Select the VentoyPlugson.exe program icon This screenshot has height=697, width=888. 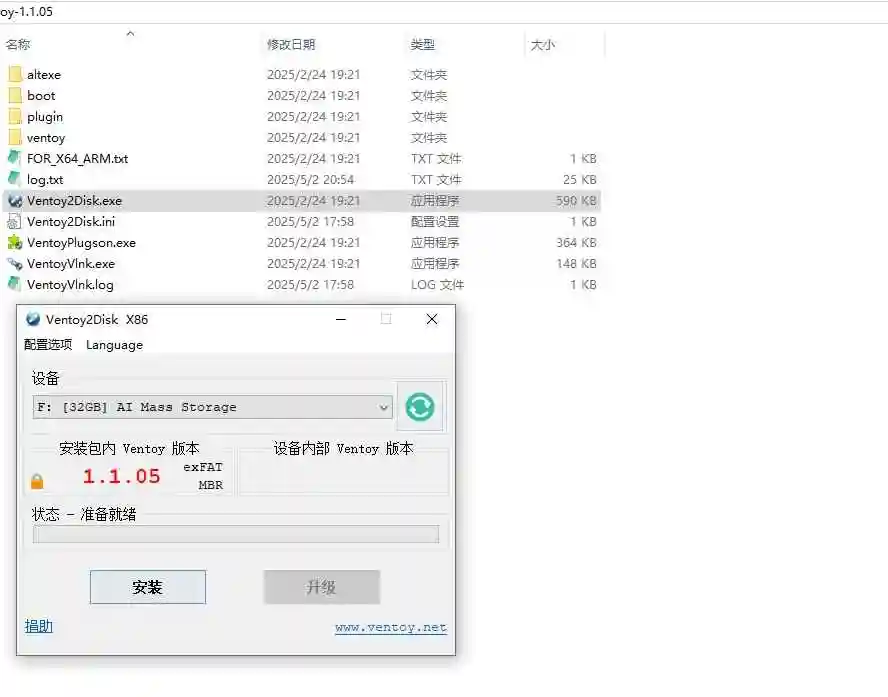click(x=16, y=242)
